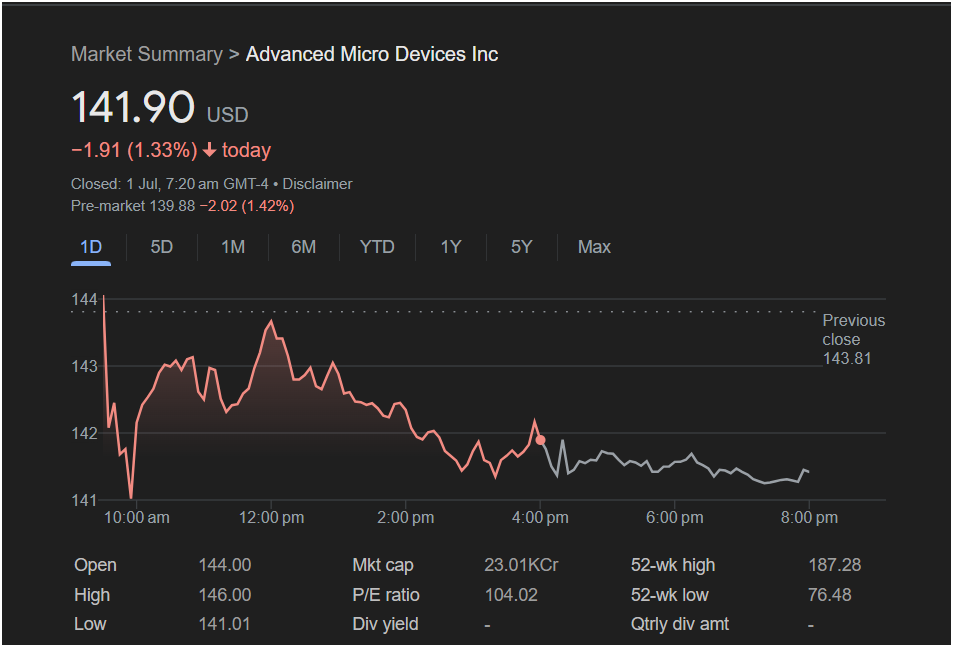The image size is (953, 647).
Task: Click the Open value 144.00
Action: pos(225,565)
